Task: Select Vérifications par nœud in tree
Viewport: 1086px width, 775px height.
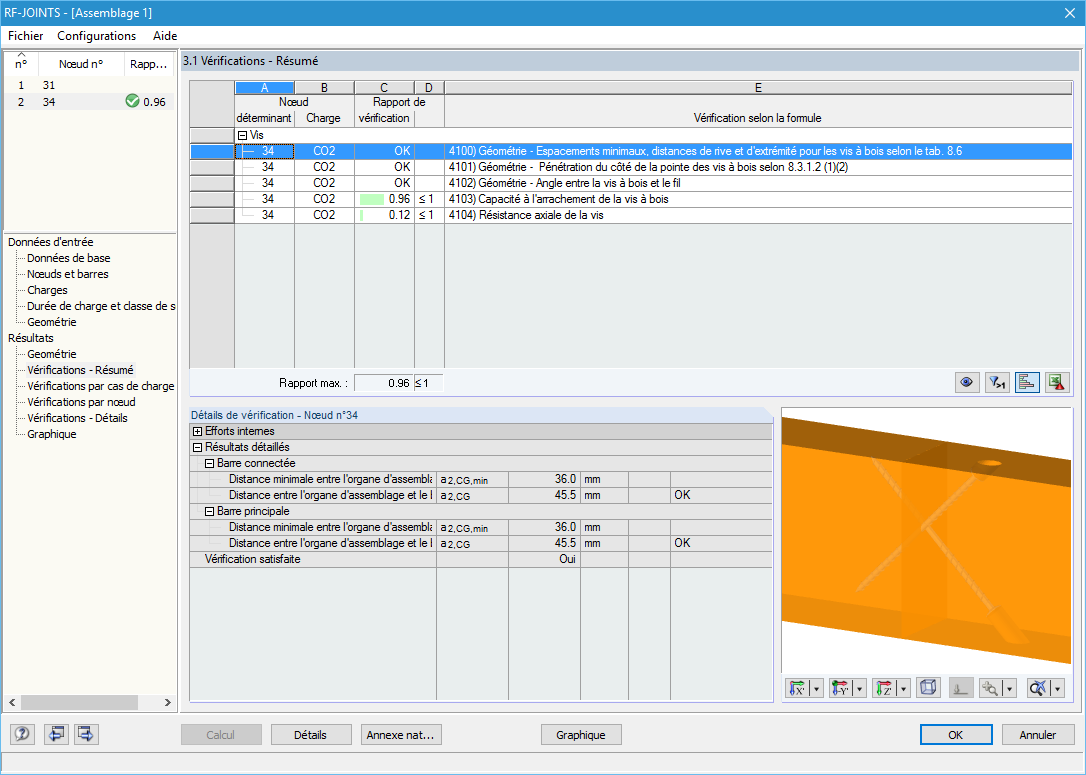Action: click(81, 402)
